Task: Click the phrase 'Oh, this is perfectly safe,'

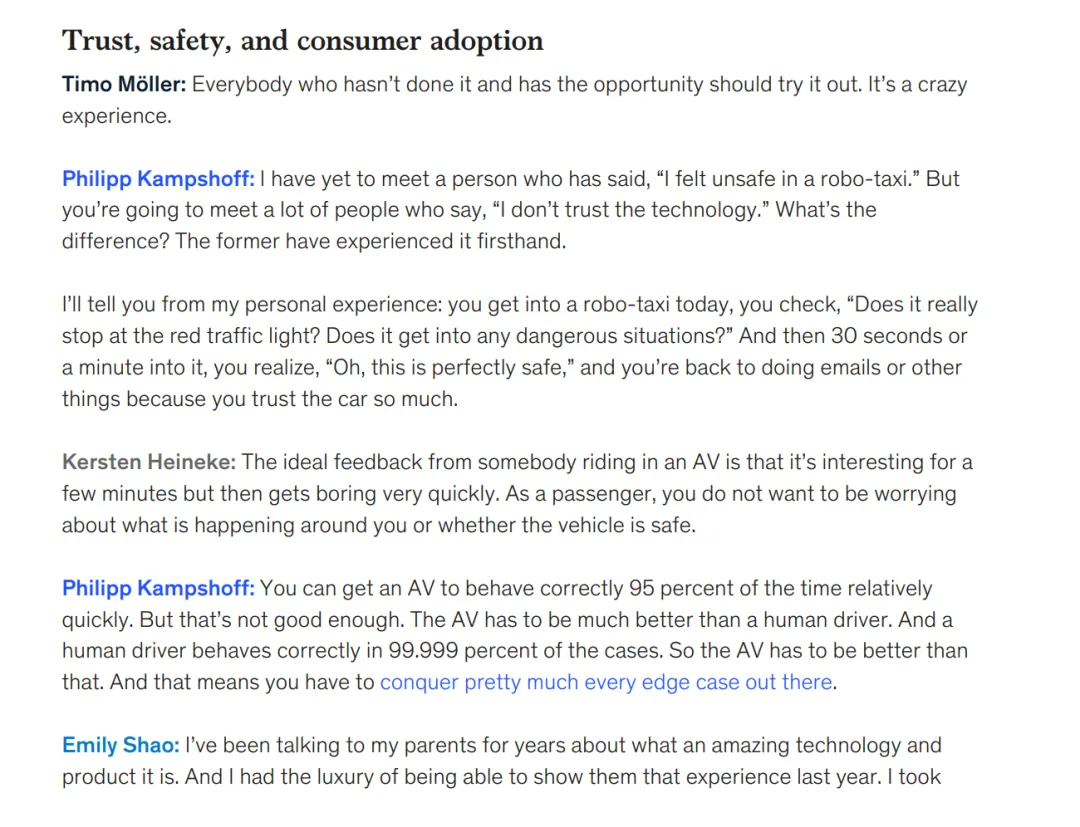Action: click(450, 368)
